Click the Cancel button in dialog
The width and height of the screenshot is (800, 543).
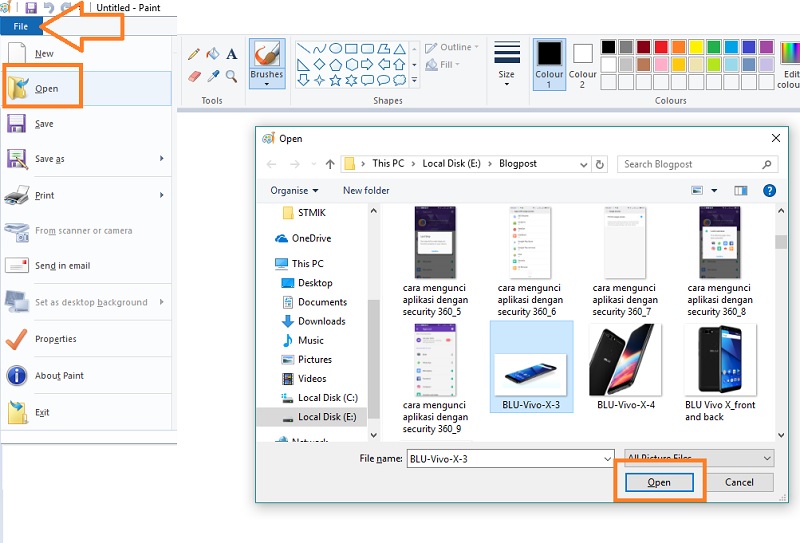[x=739, y=483]
